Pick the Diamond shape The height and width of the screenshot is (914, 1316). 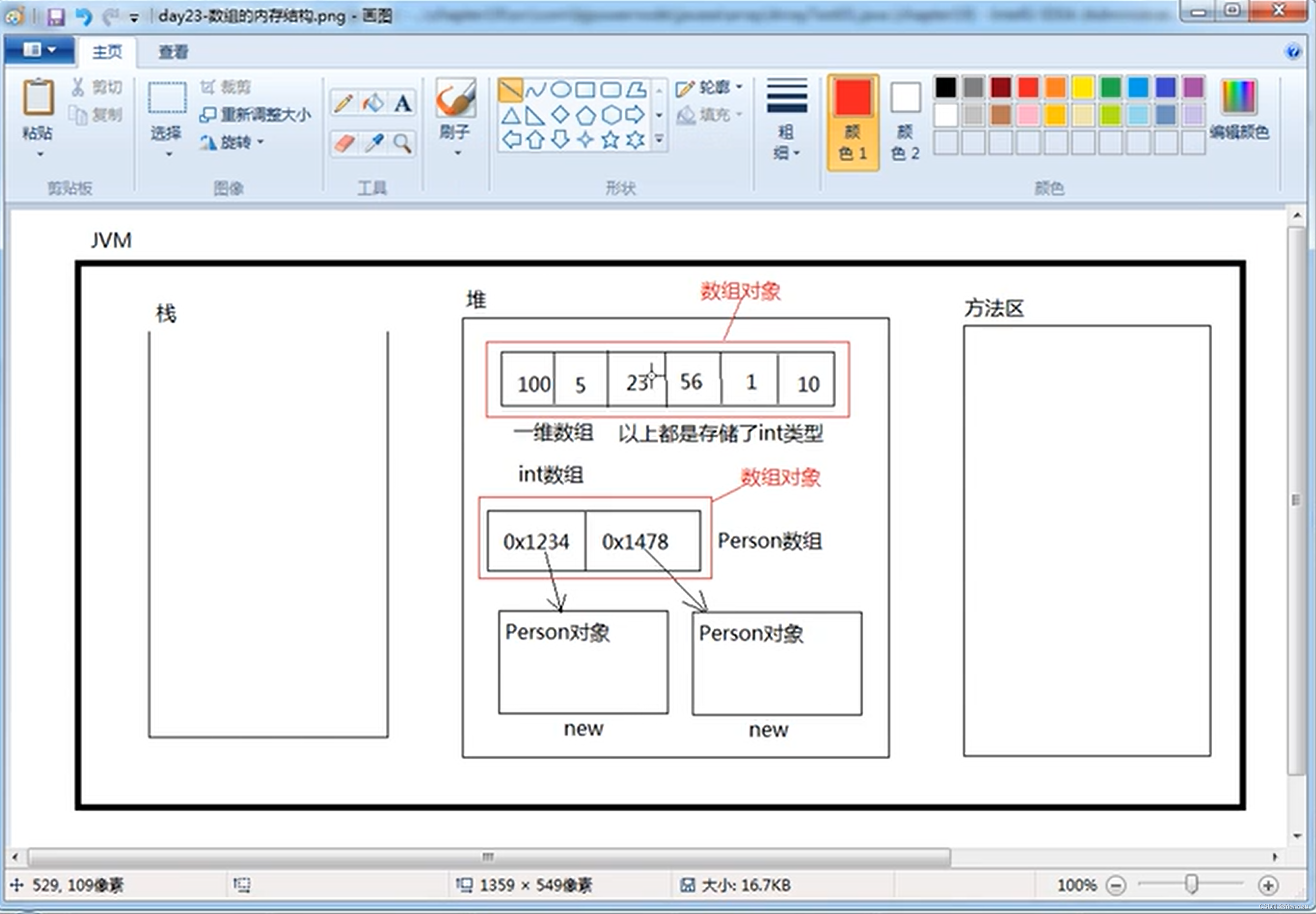click(560, 115)
